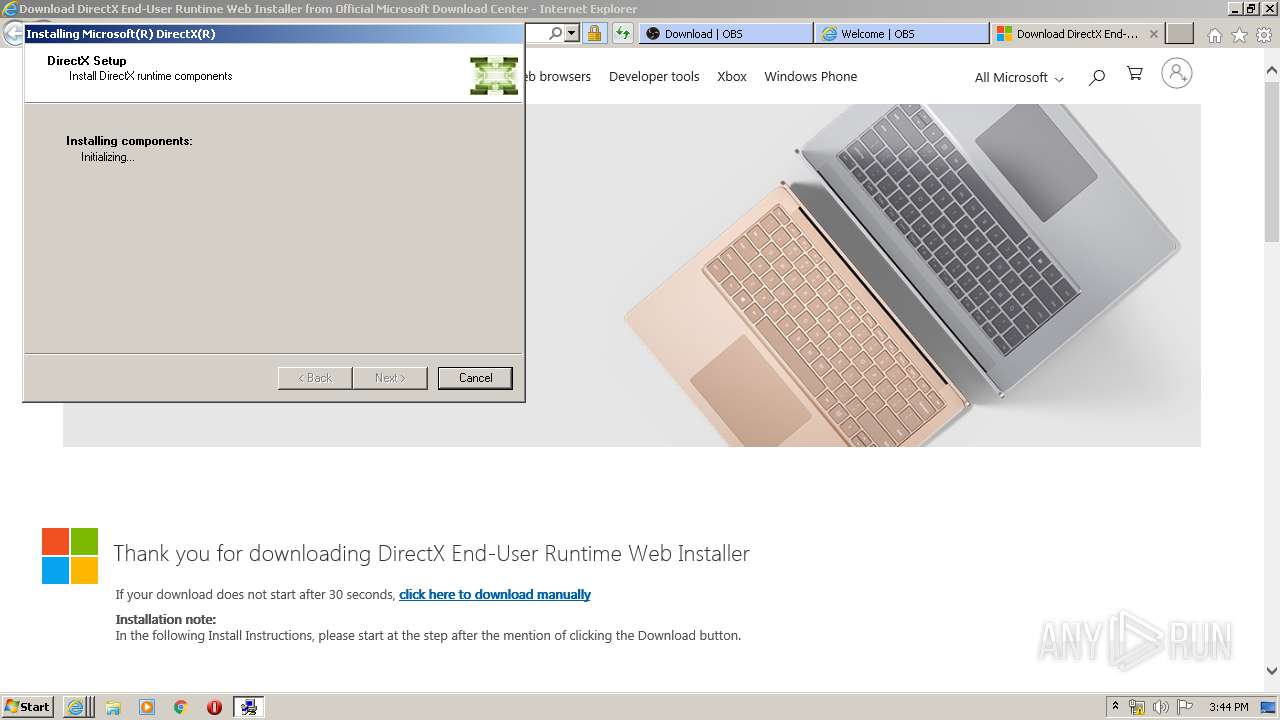The height and width of the screenshot is (720, 1280).
Task: Open the Favorites star icon
Action: 1239,35
